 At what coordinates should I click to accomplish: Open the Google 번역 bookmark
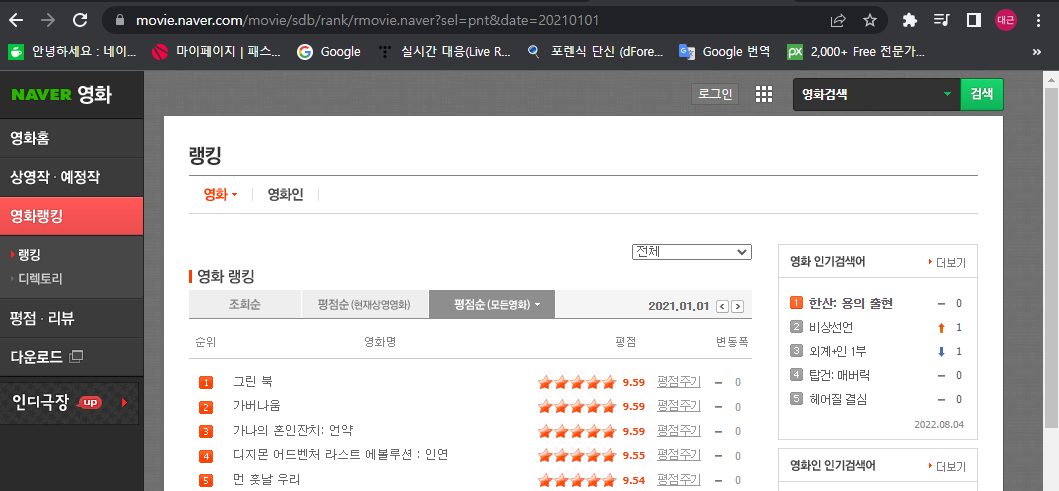(x=725, y=51)
